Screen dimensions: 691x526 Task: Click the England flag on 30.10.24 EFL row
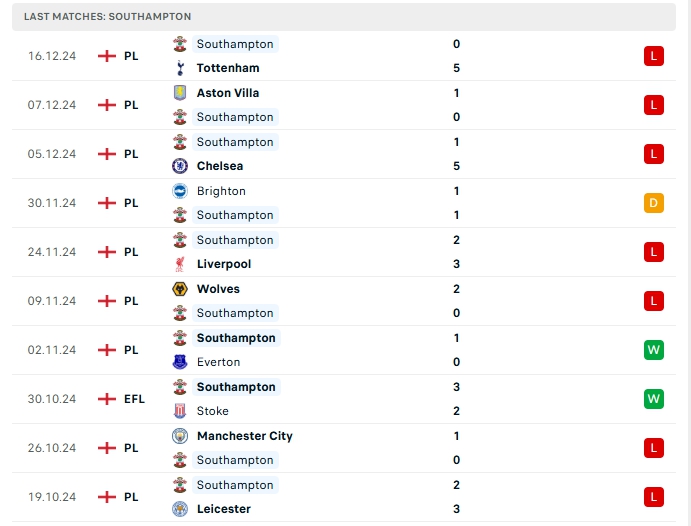[x=106, y=399]
